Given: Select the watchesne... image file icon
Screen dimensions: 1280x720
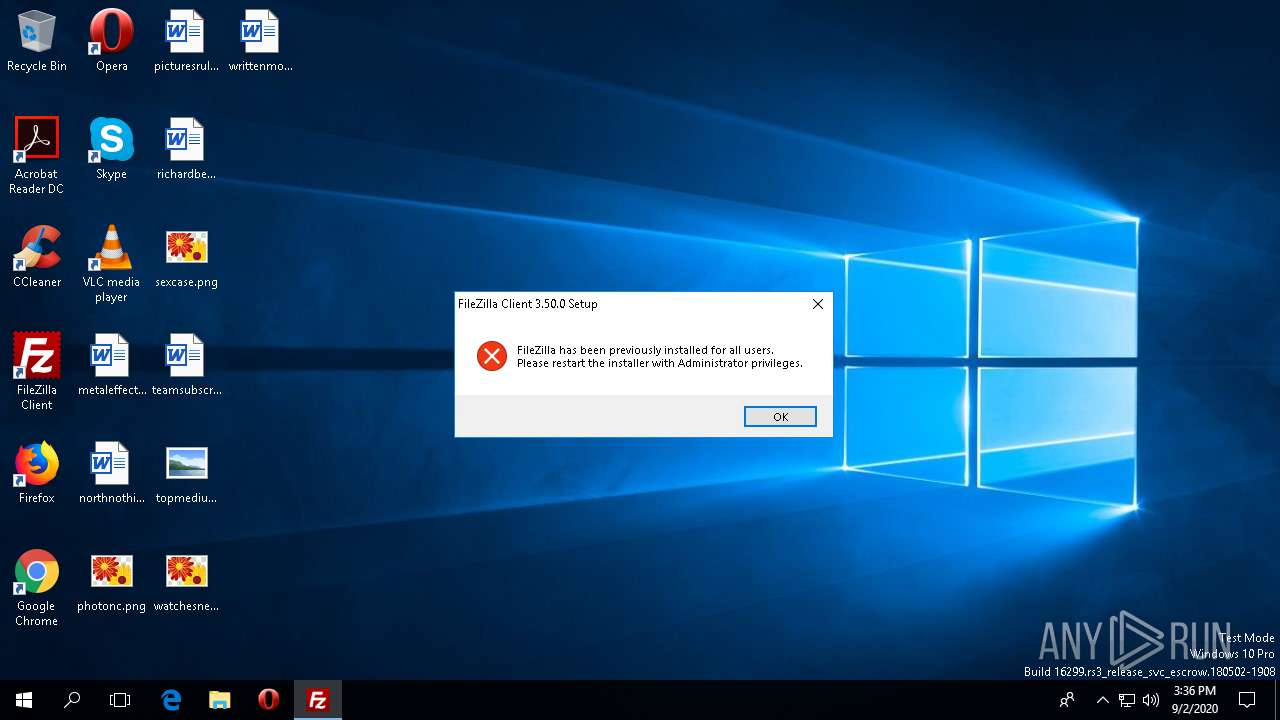Looking at the screenshot, I should pos(186,581).
